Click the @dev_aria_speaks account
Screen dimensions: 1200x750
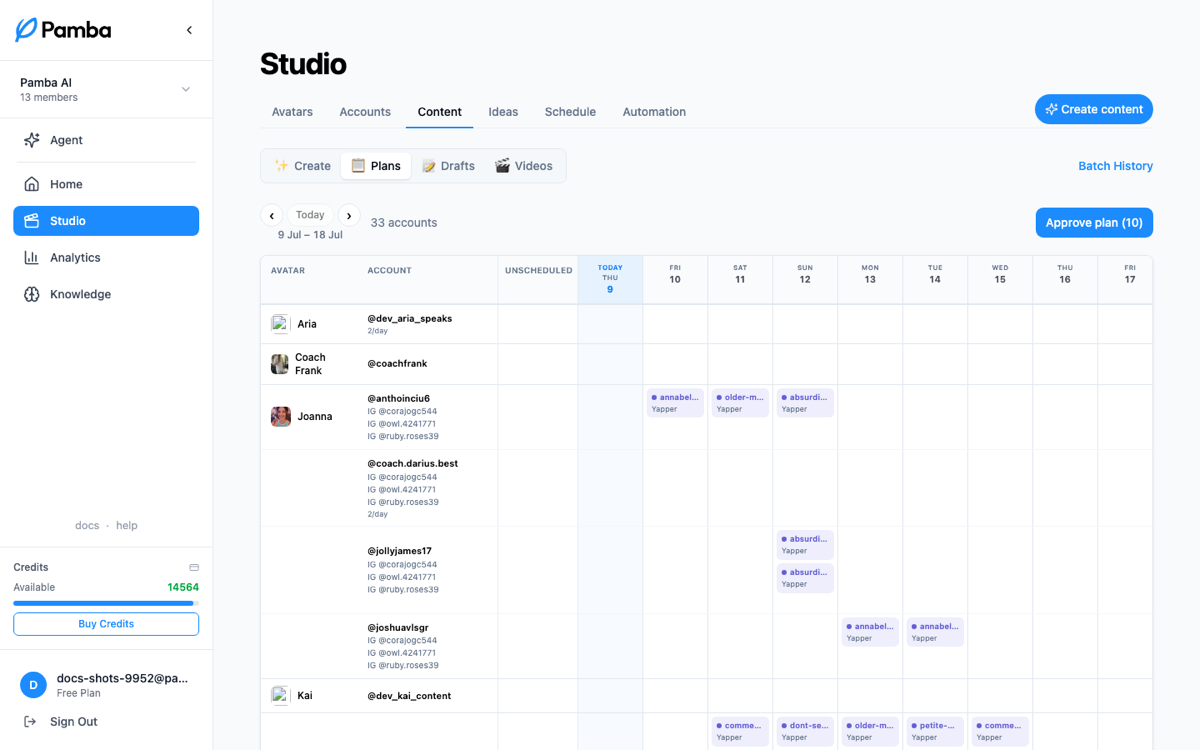tap(410, 318)
